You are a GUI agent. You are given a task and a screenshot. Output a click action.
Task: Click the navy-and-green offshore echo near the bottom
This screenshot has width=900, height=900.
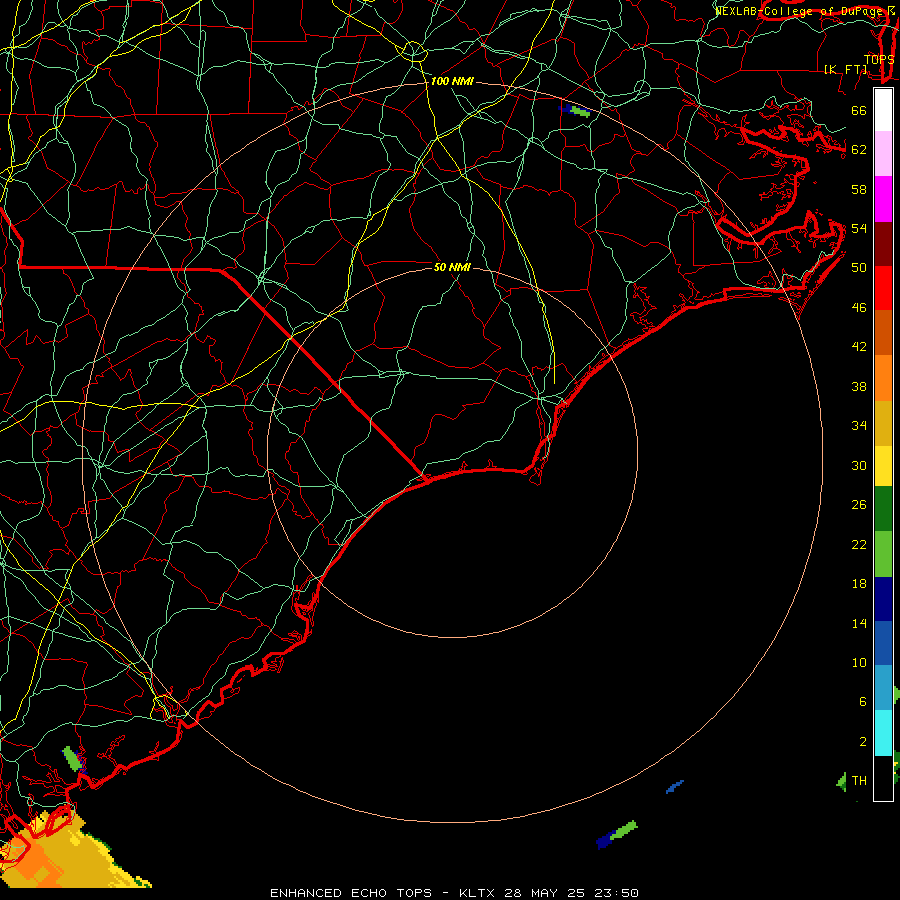(618, 834)
